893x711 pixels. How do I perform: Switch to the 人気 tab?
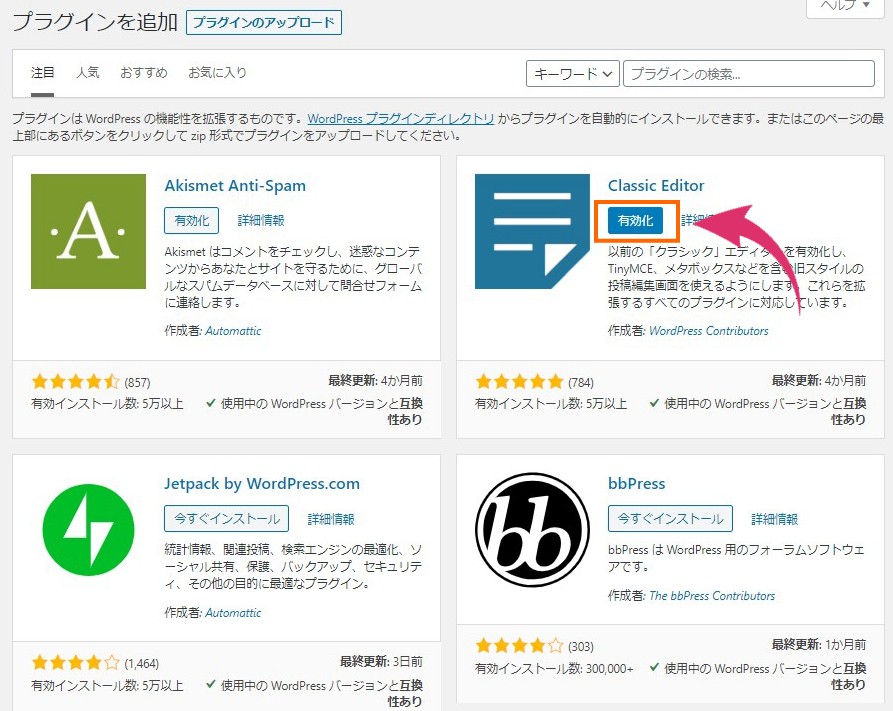coord(88,73)
